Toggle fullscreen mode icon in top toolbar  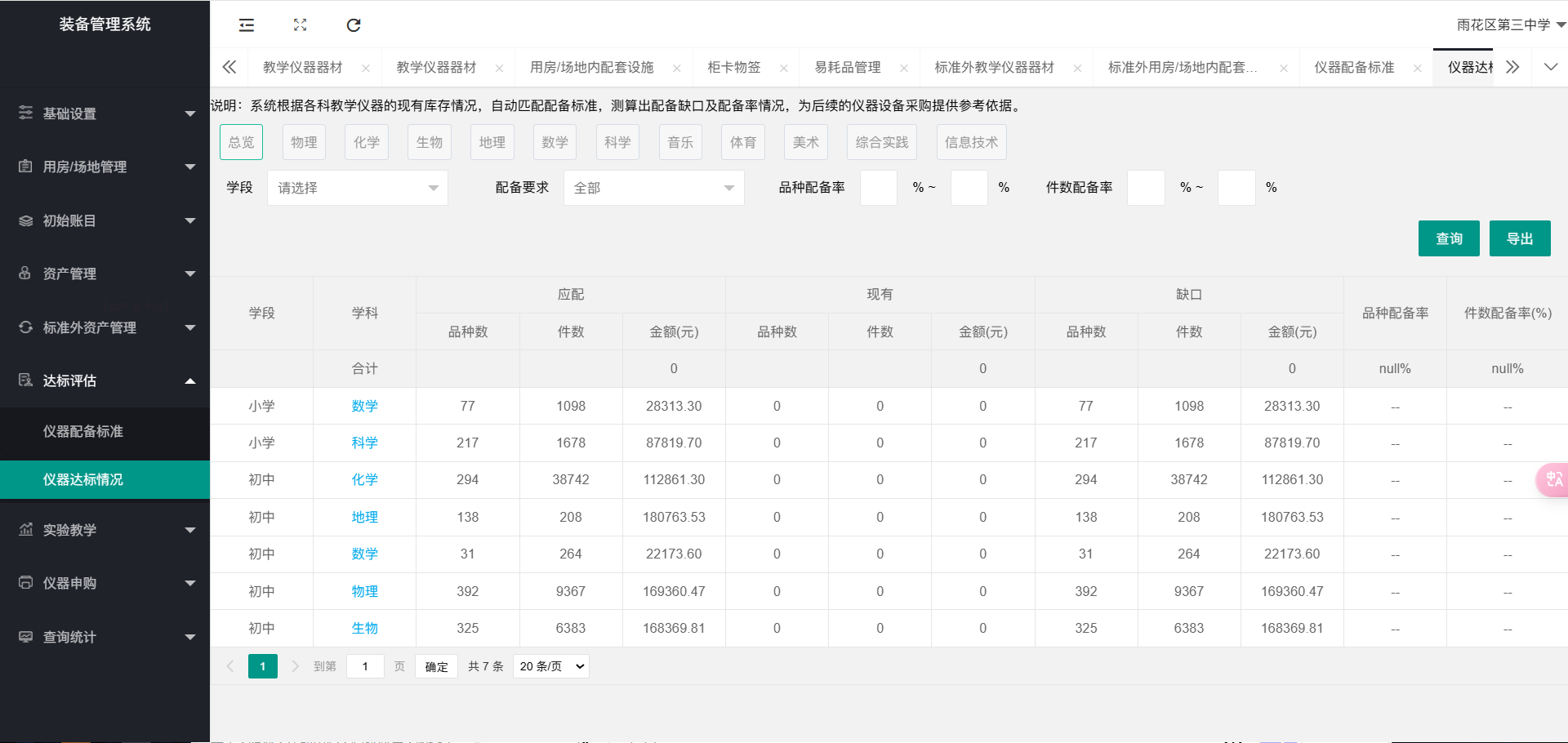[300, 25]
